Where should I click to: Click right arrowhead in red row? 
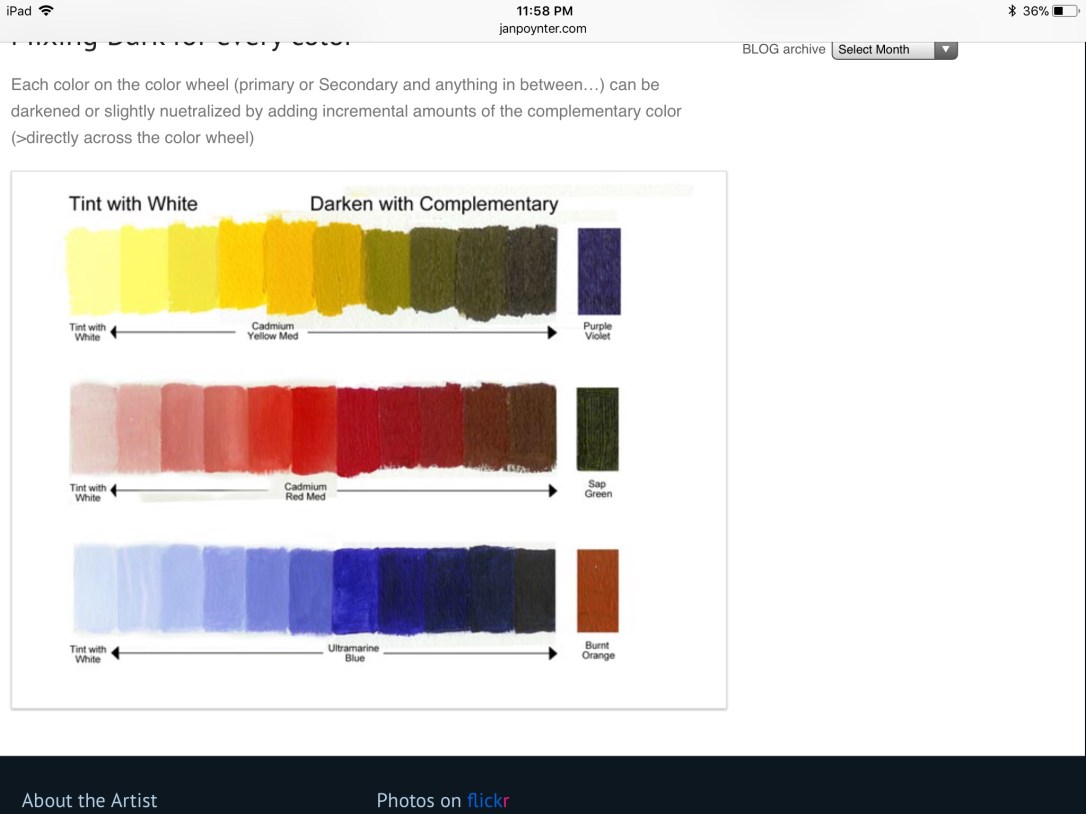[551, 491]
